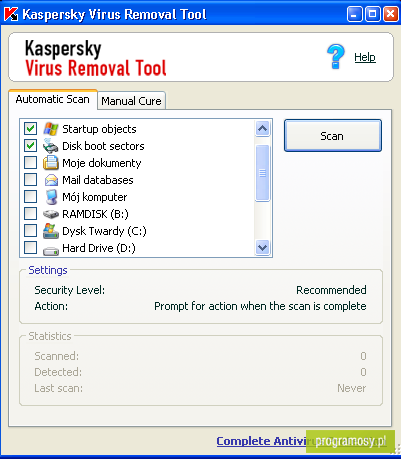Select the Hard Drive (D:) entry text

coord(99,248)
